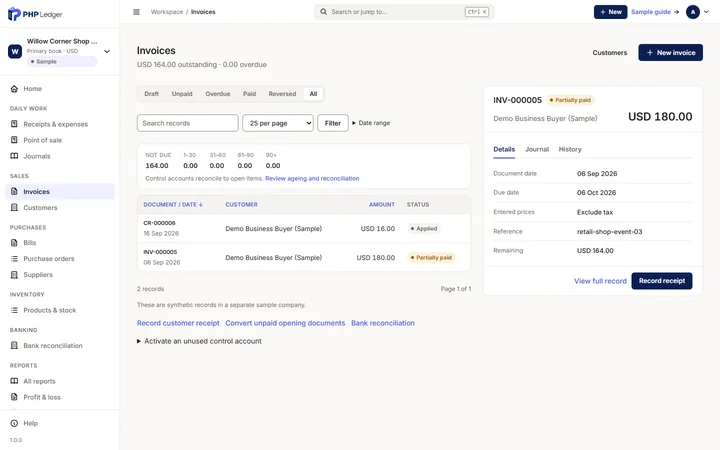Image resolution: width=720 pixels, height=450 pixels.
Task: Open the user avatar A
Action: [692, 12]
